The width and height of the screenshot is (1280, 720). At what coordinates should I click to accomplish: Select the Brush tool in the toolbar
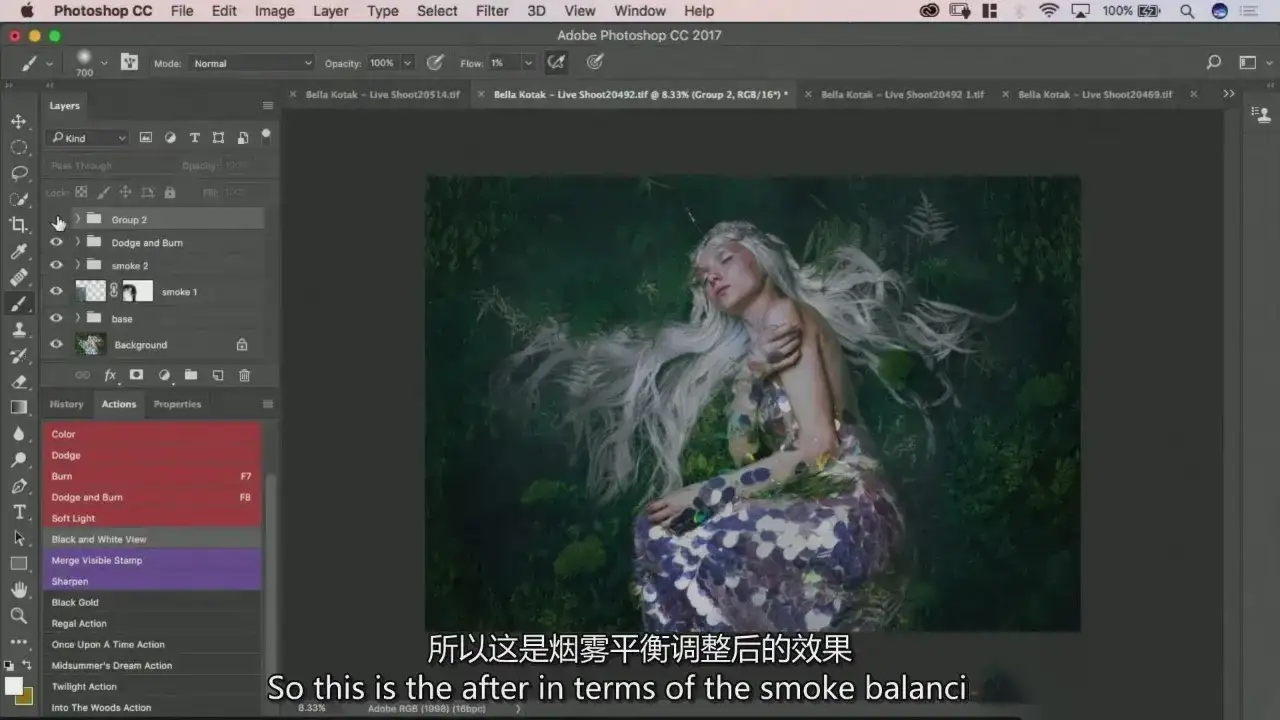(18, 303)
